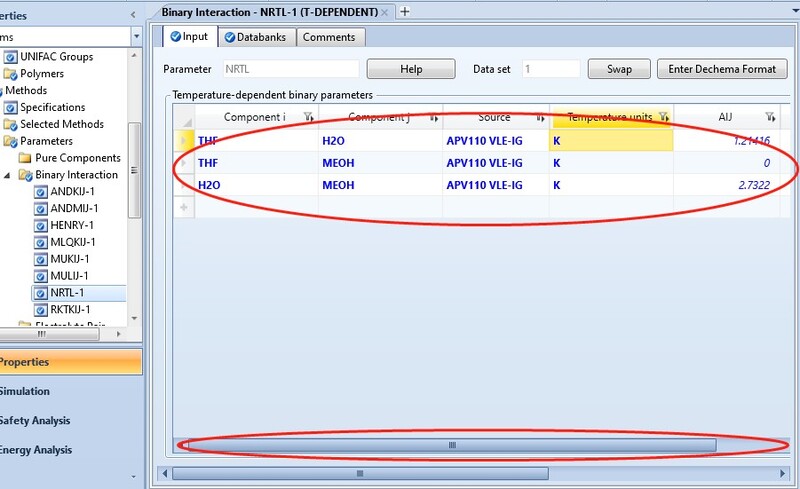This screenshot has height=489, width=800.
Task: Click the filter icon on AIJ column
Action: pos(770,117)
